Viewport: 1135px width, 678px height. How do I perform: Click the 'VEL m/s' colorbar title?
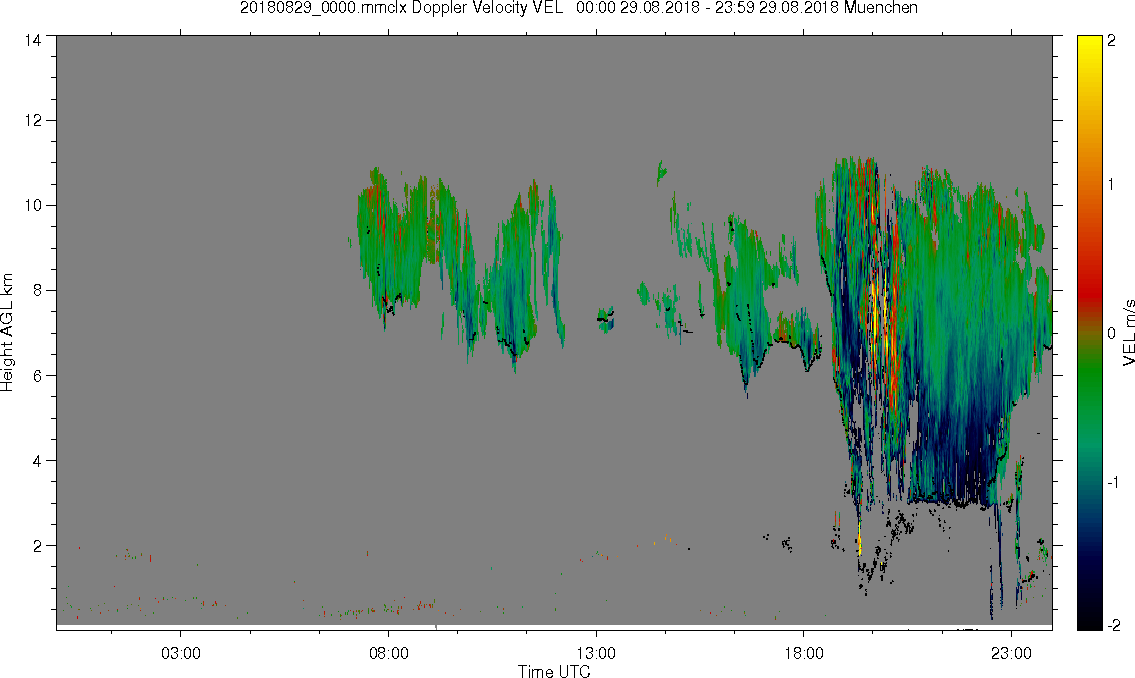1128,332
